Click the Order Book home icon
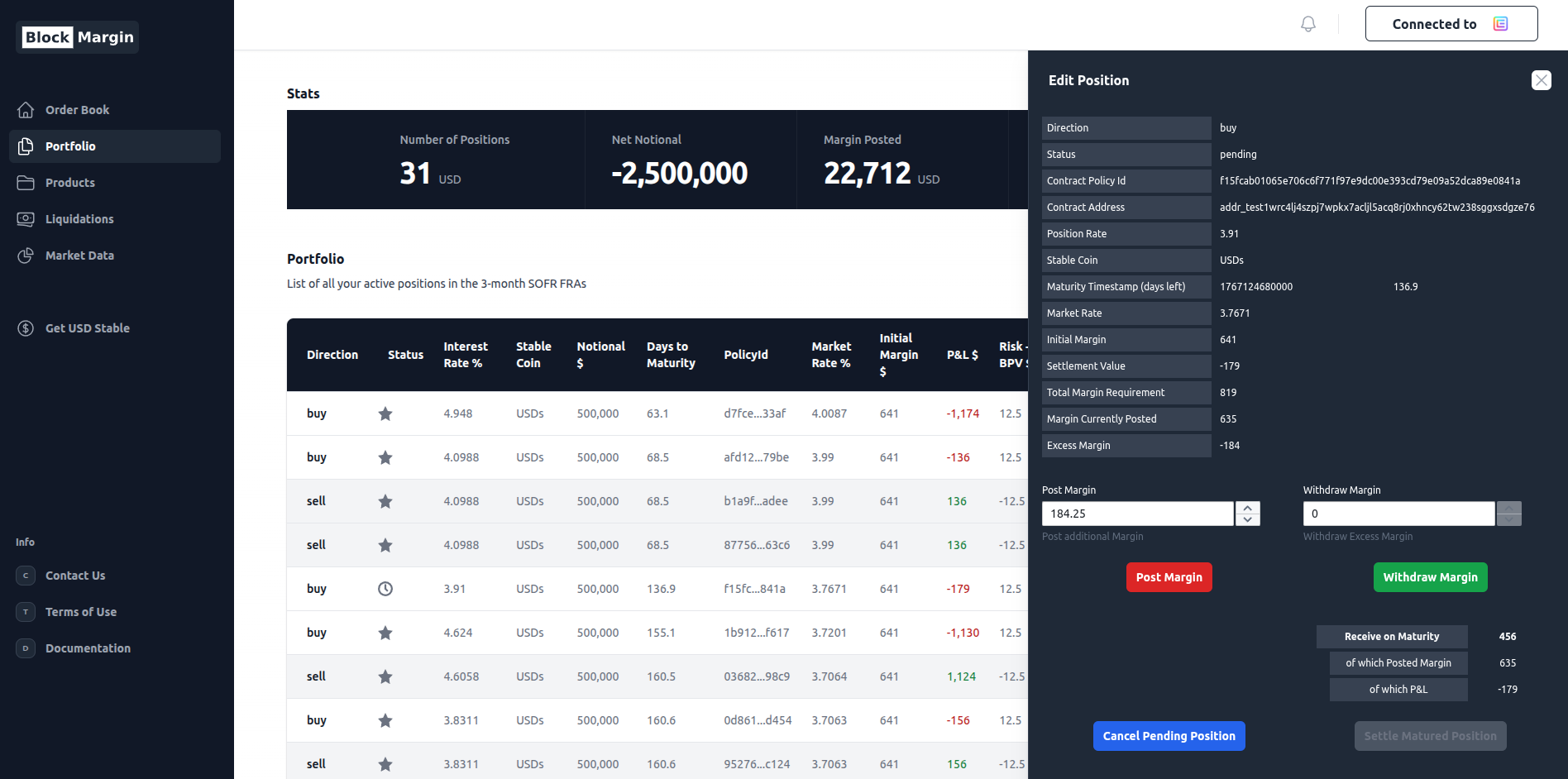 [26, 110]
